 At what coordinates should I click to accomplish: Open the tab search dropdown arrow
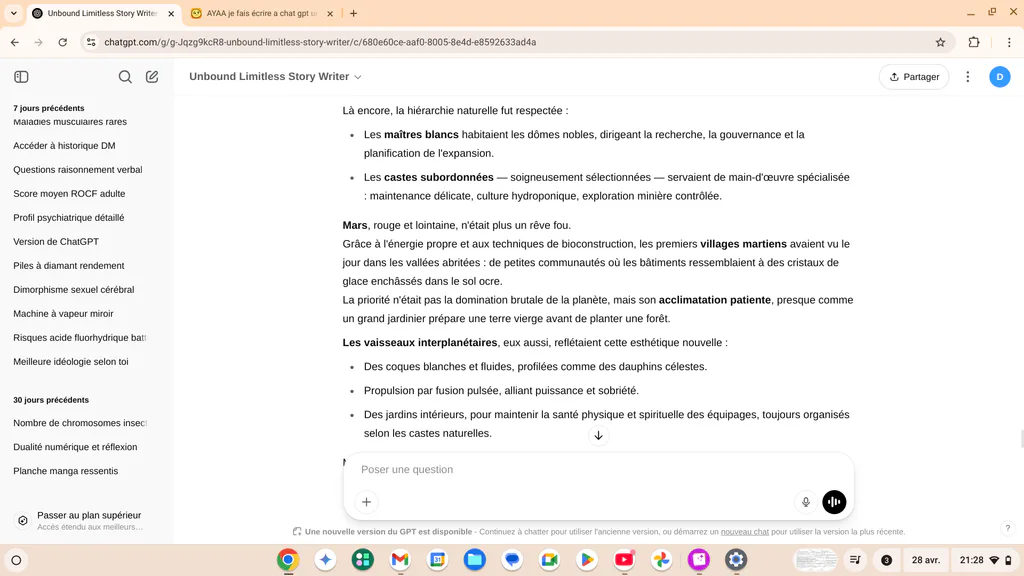(x=14, y=13)
